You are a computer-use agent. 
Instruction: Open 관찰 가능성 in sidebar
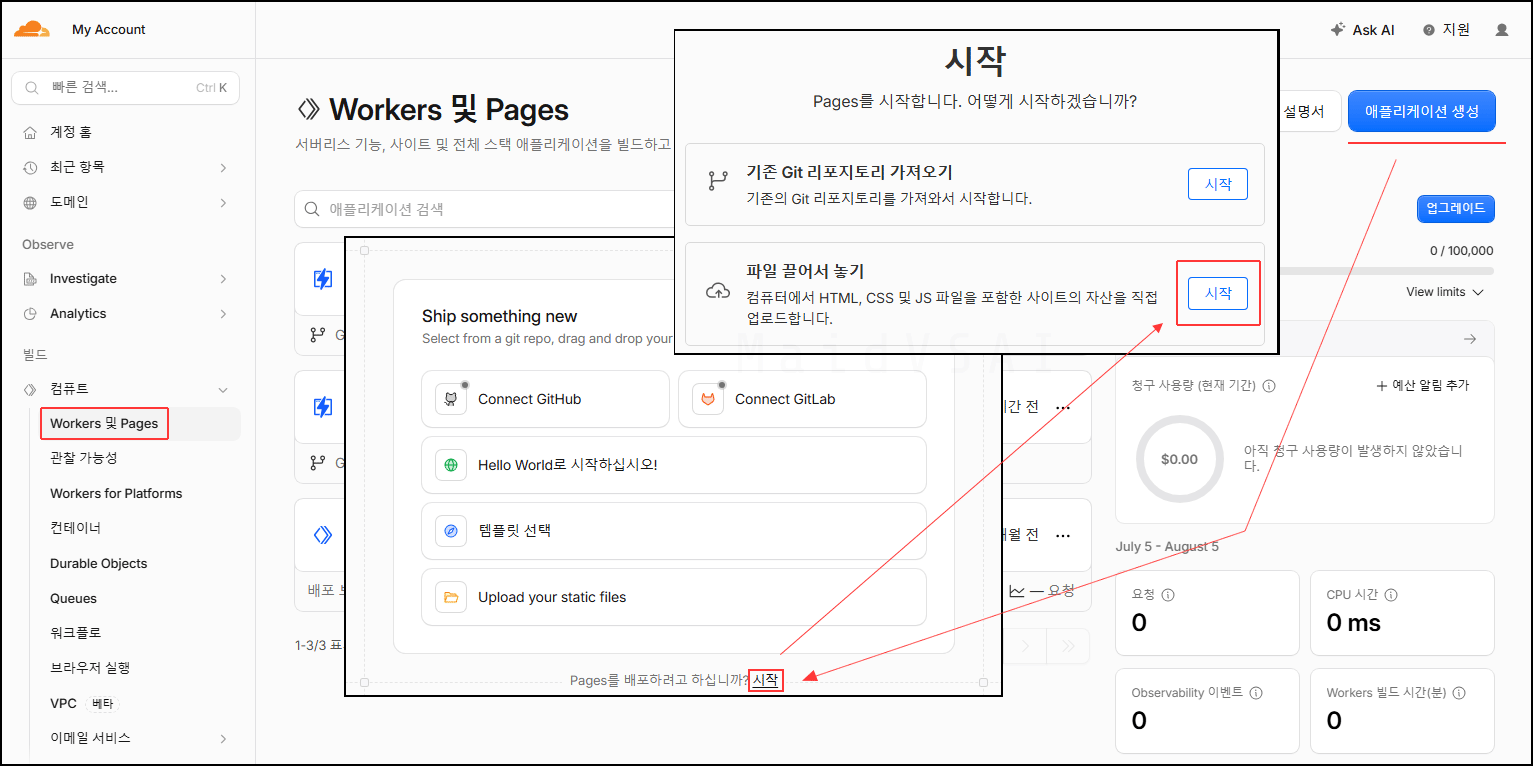point(84,458)
